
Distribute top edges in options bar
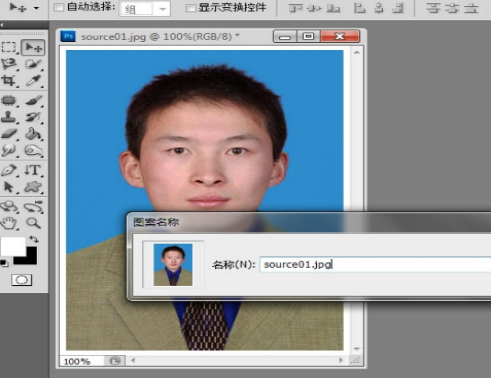[433, 8]
